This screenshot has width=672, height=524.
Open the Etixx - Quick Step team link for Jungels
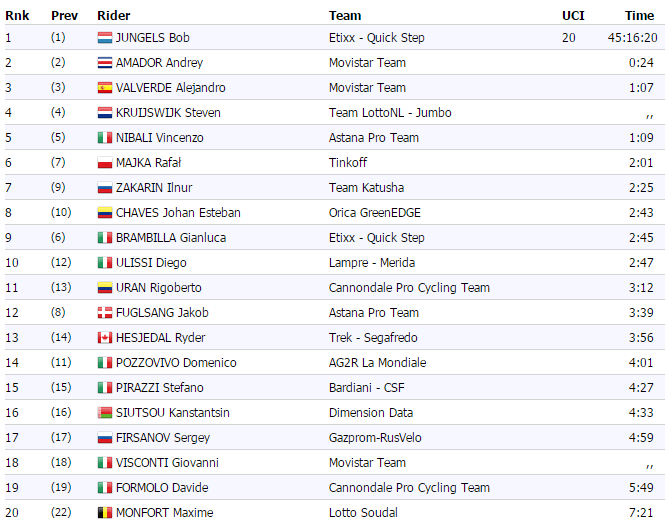coord(376,38)
